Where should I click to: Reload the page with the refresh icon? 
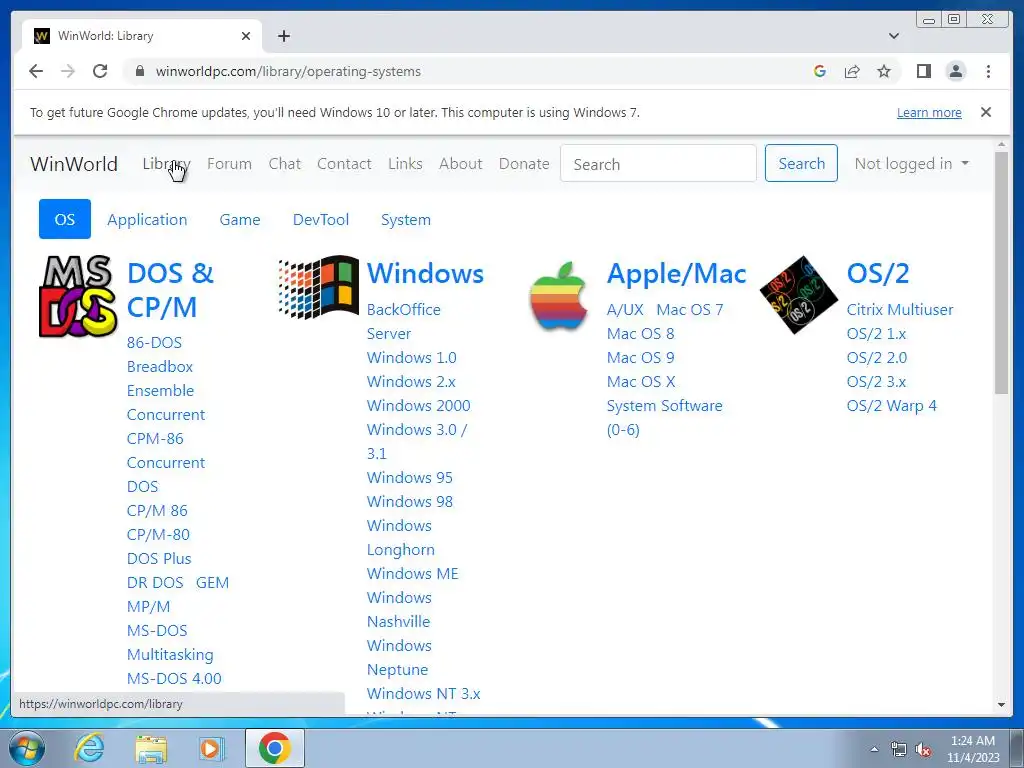tap(100, 71)
